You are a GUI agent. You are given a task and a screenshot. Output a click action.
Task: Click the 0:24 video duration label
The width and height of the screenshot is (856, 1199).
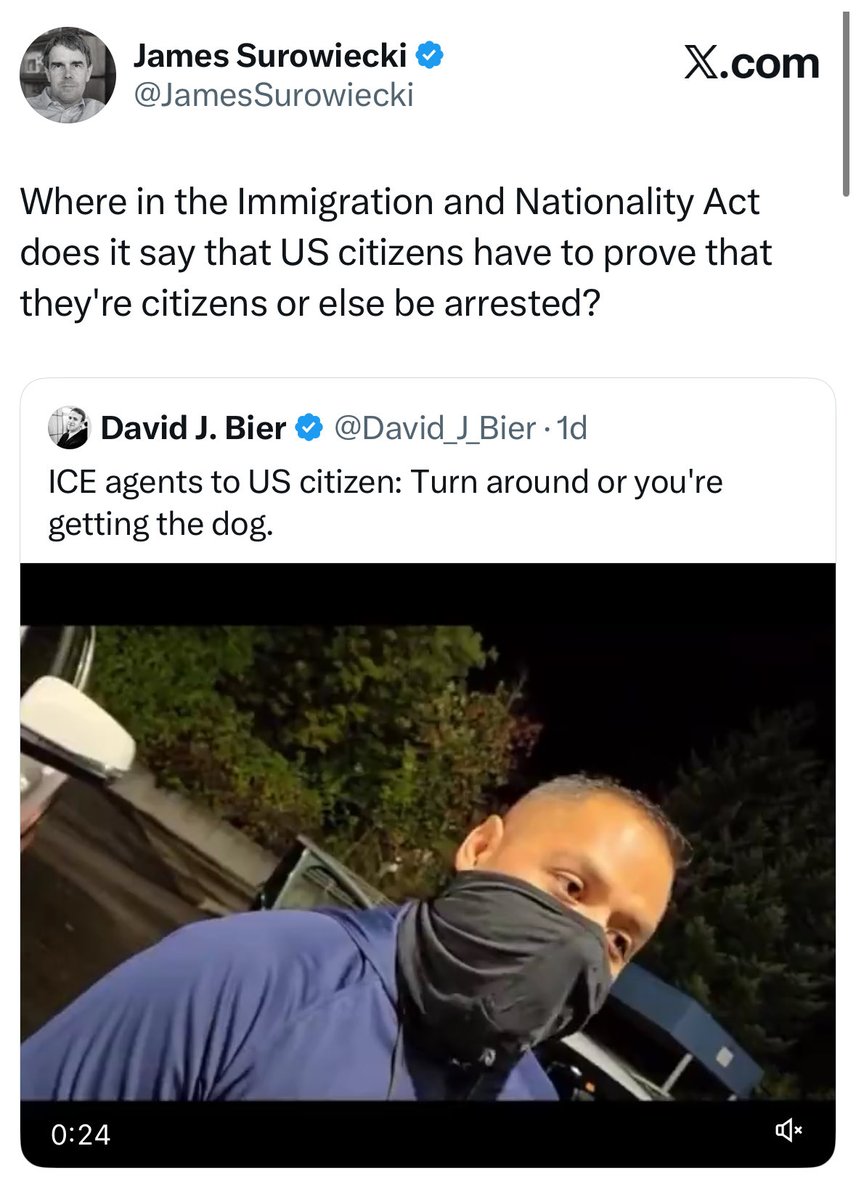tap(80, 1134)
